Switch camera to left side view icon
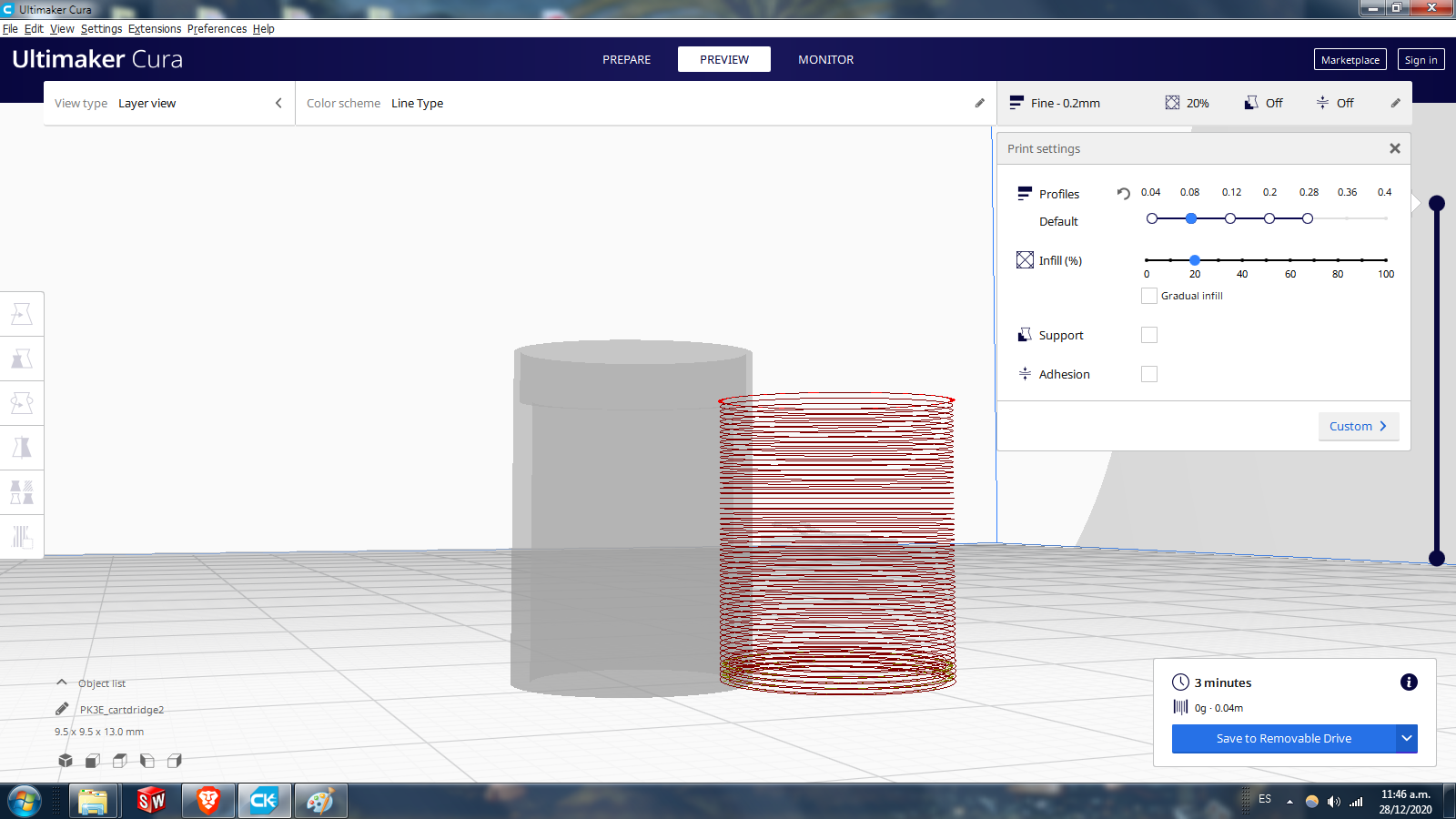The image size is (1456, 819). coord(147,761)
